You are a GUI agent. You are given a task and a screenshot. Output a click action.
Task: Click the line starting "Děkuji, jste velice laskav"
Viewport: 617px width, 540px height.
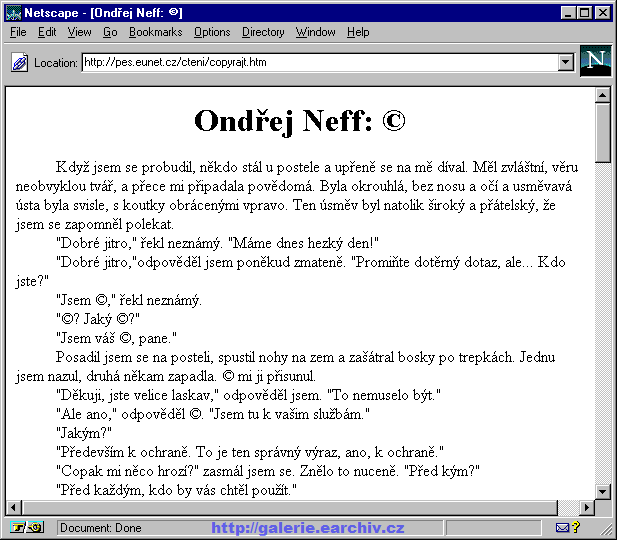tap(248, 395)
